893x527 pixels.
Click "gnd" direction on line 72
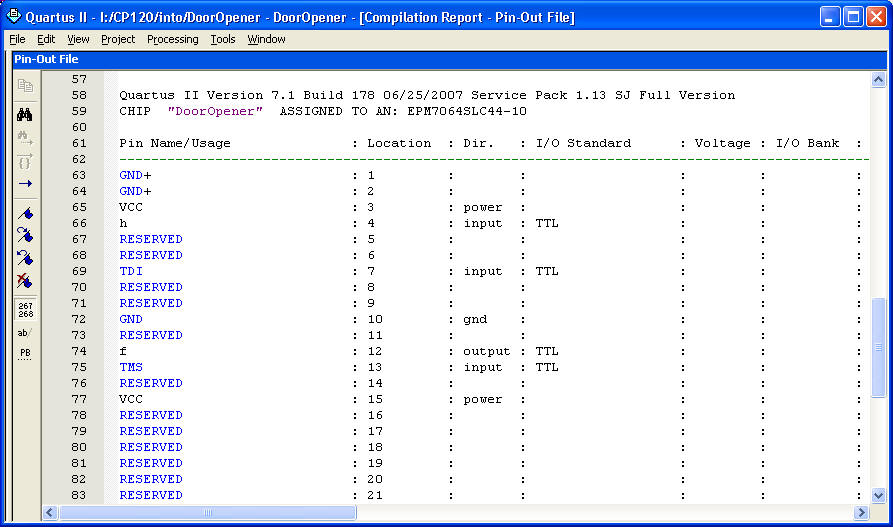coord(475,319)
